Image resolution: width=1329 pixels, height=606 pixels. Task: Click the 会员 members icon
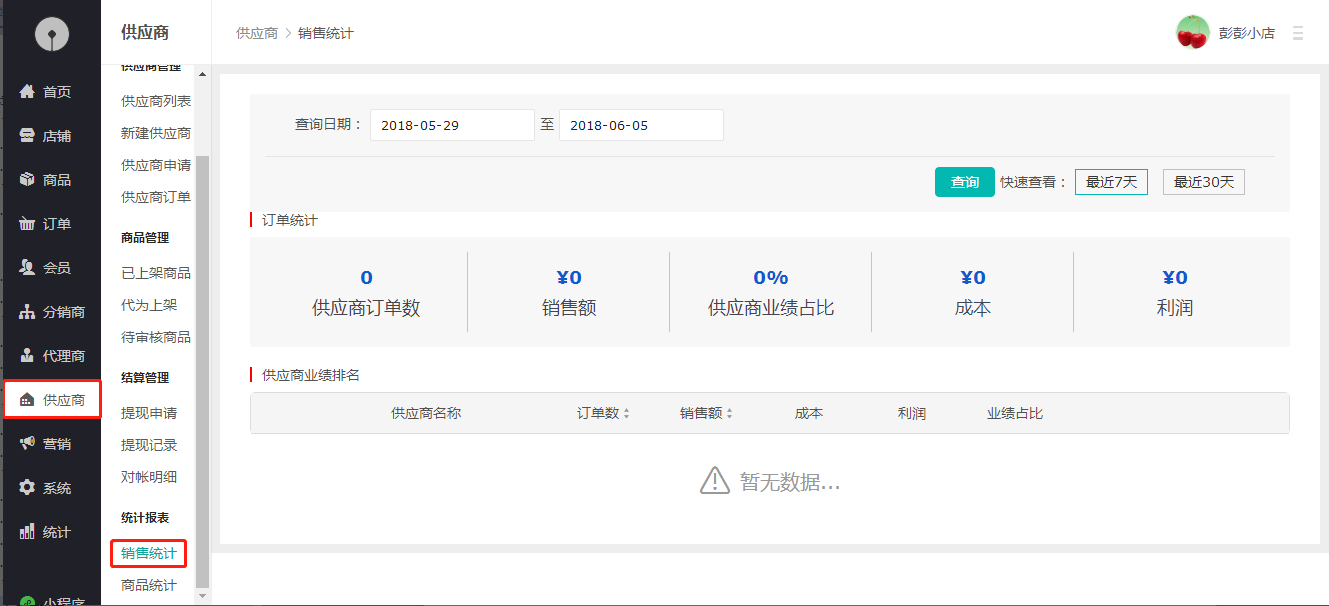(28, 268)
